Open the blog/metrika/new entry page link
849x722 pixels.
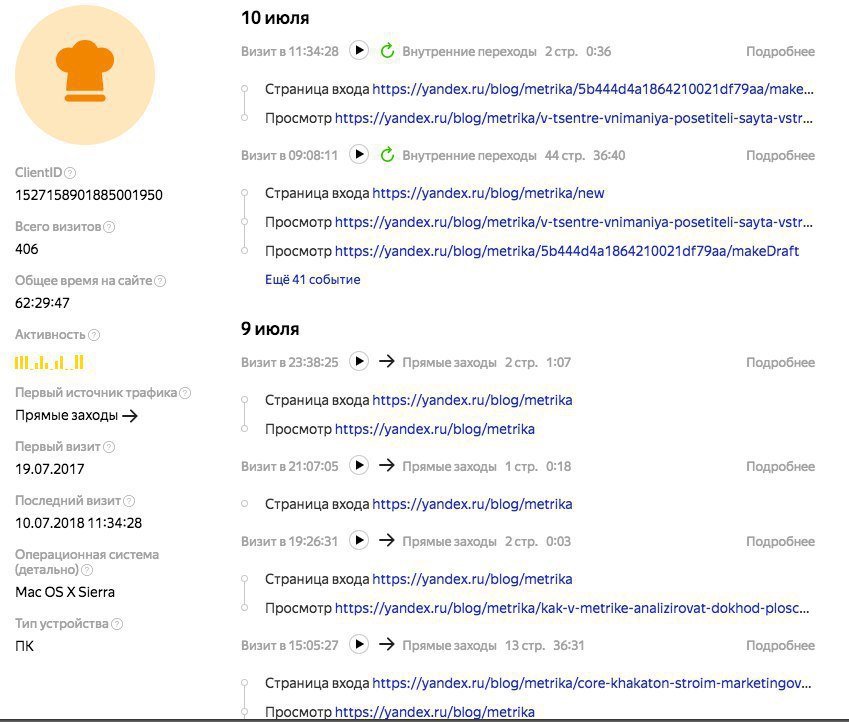tap(488, 193)
